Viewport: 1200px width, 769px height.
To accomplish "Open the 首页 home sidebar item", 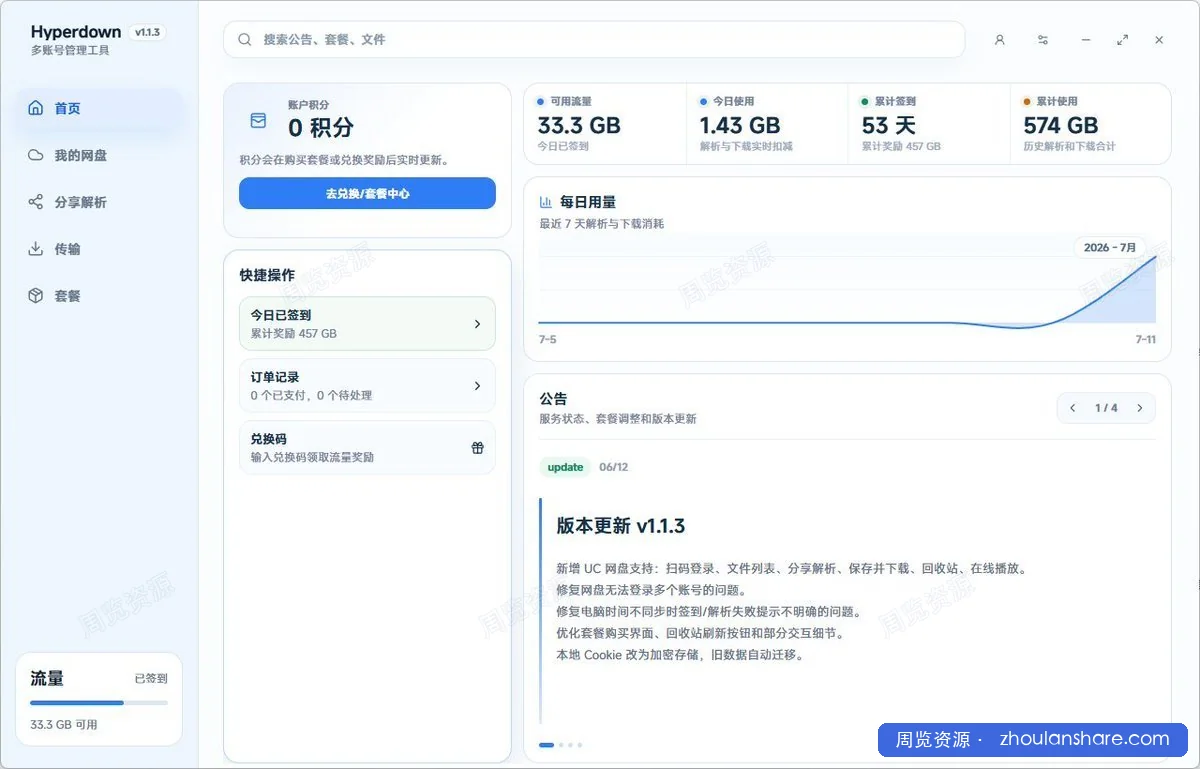I will point(100,108).
